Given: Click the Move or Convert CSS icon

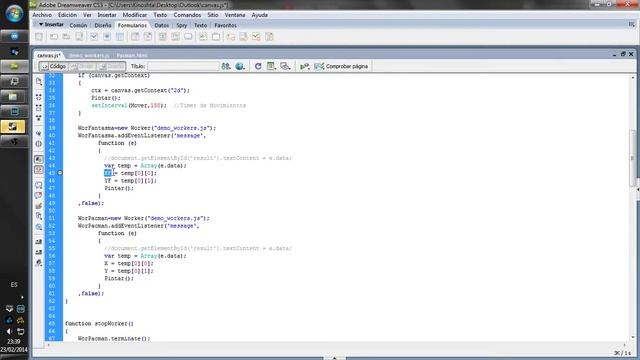Looking at the screenshot, I should pyautogui.click(x=39, y=227).
